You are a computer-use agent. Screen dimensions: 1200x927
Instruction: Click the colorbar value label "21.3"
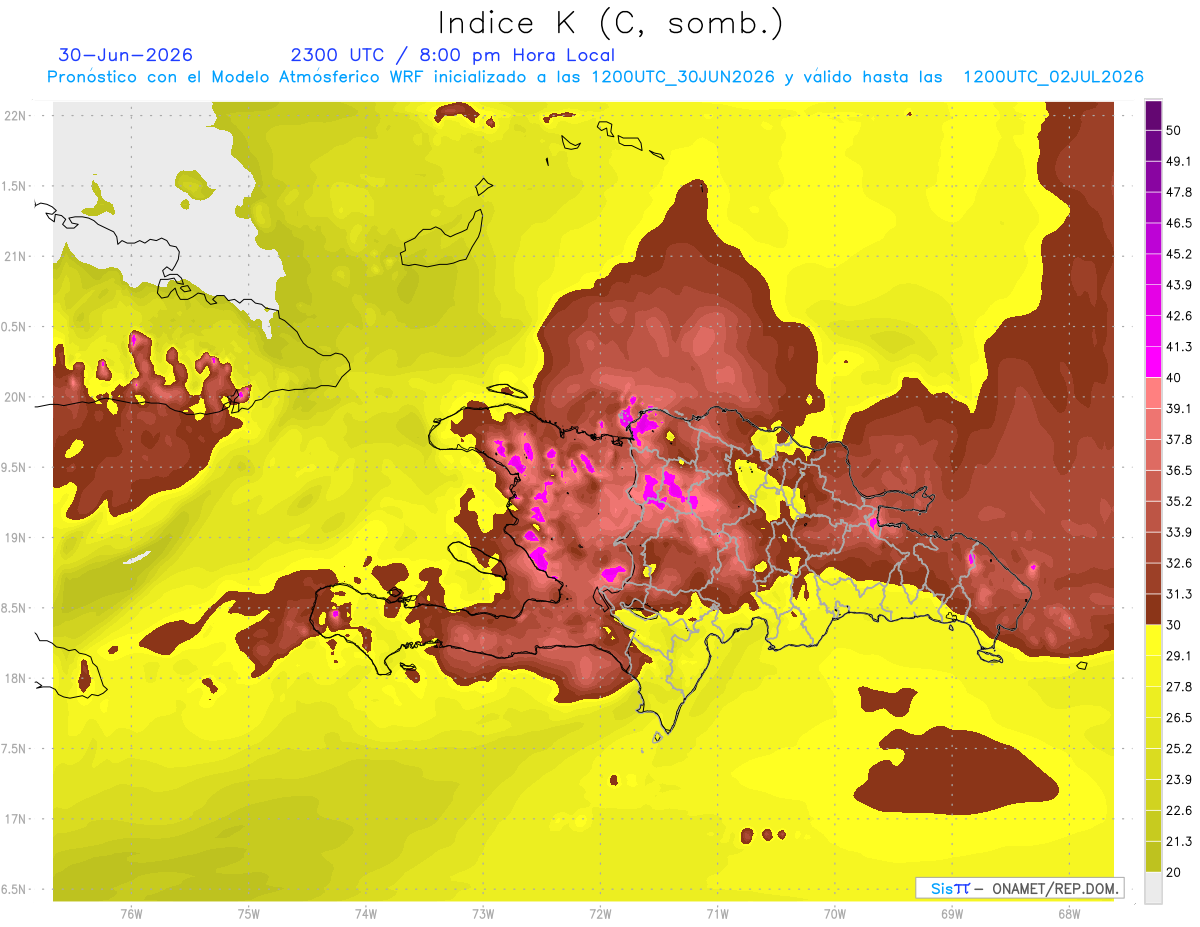click(1179, 841)
